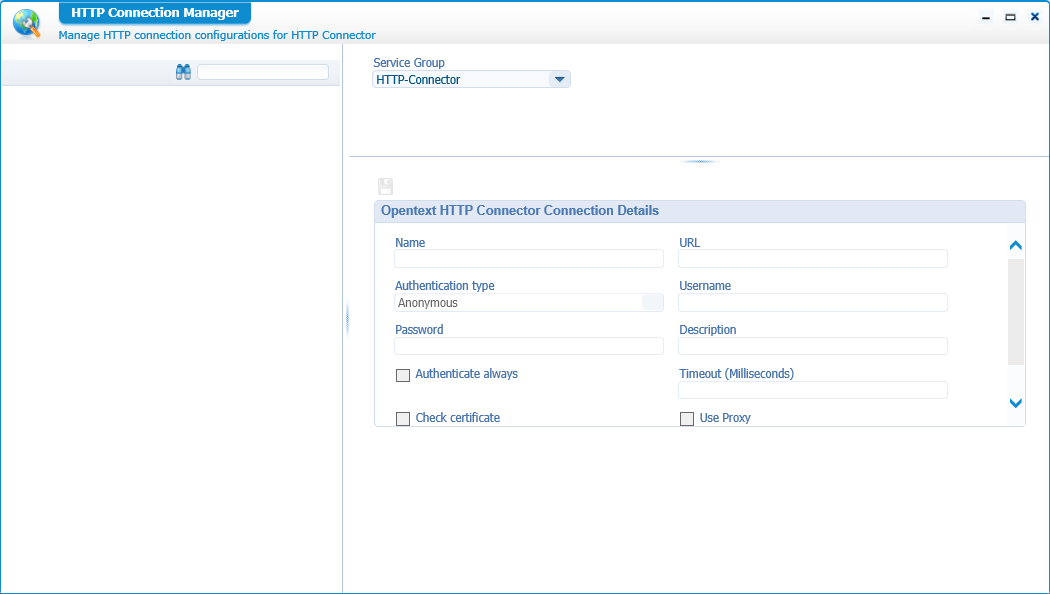
Task: Click the search box beside binoculars
Action: click(x=262, y=72)
